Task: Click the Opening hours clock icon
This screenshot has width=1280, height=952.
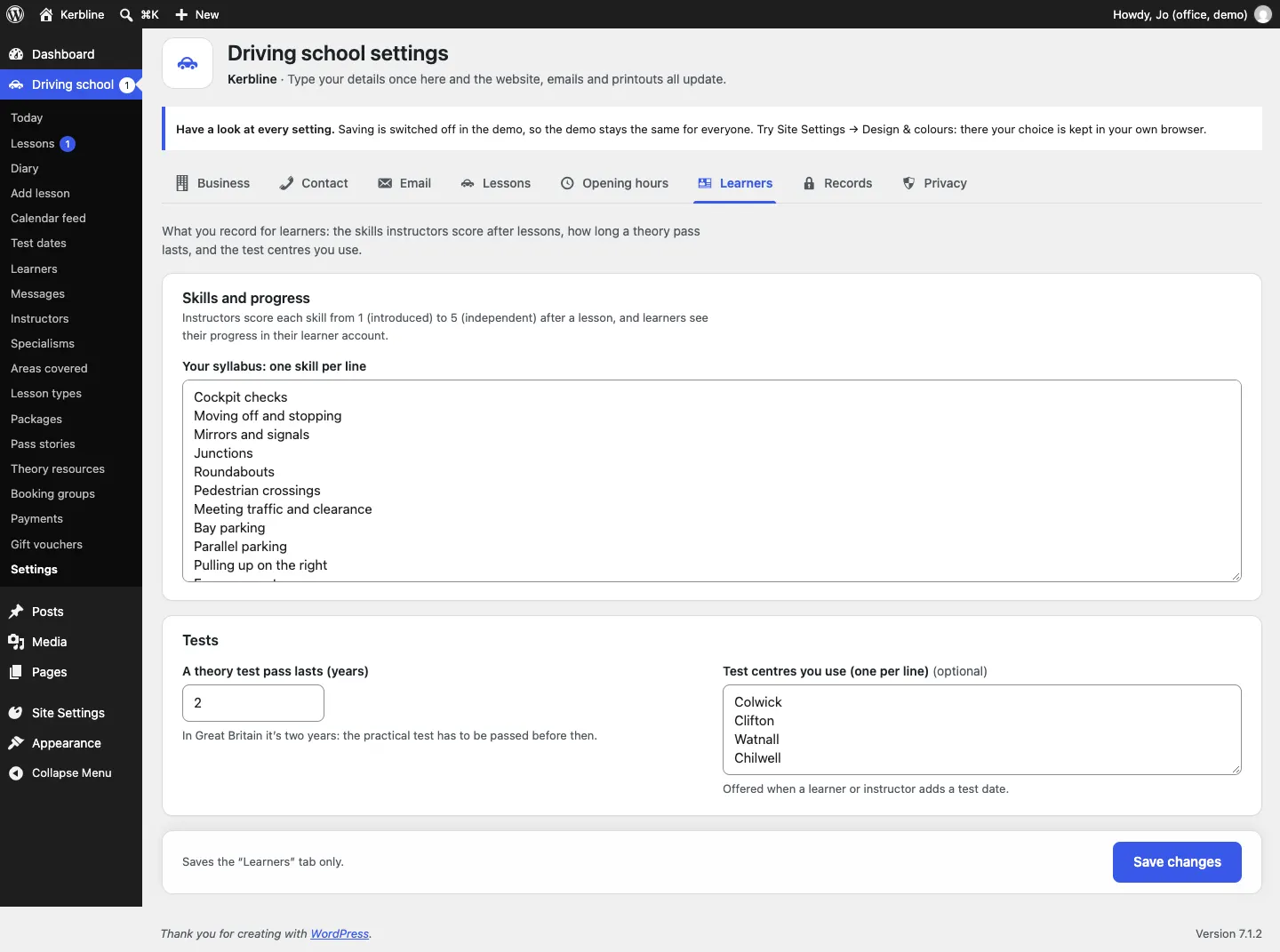Action: 567,183
